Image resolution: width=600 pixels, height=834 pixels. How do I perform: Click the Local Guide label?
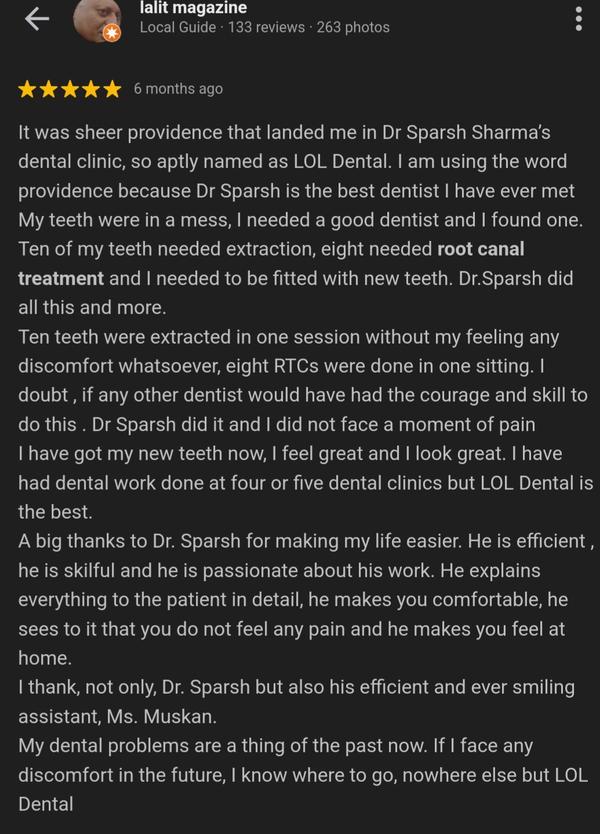(x=177, y=27)
